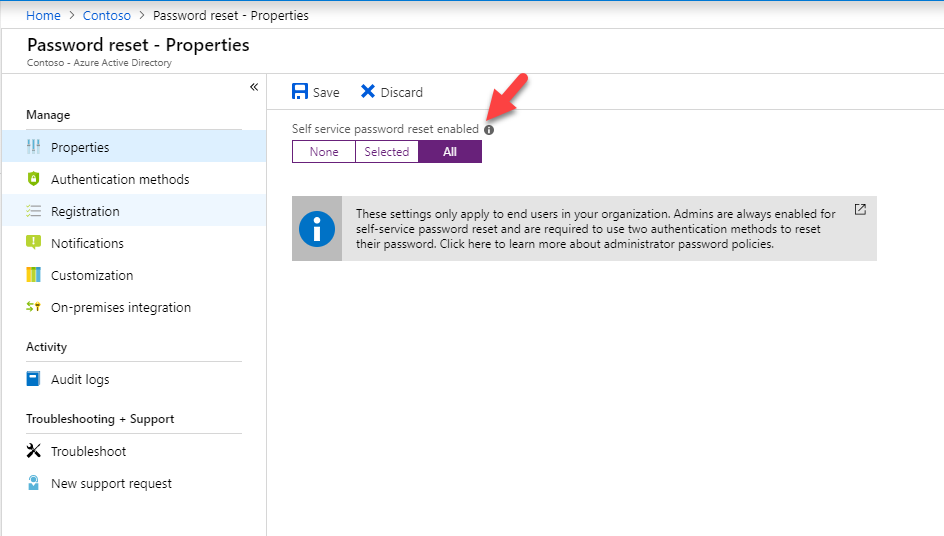This screenshot has width=944, height=536.
Task: Open the Troubleshoot page
Action: tap(134, 451)
